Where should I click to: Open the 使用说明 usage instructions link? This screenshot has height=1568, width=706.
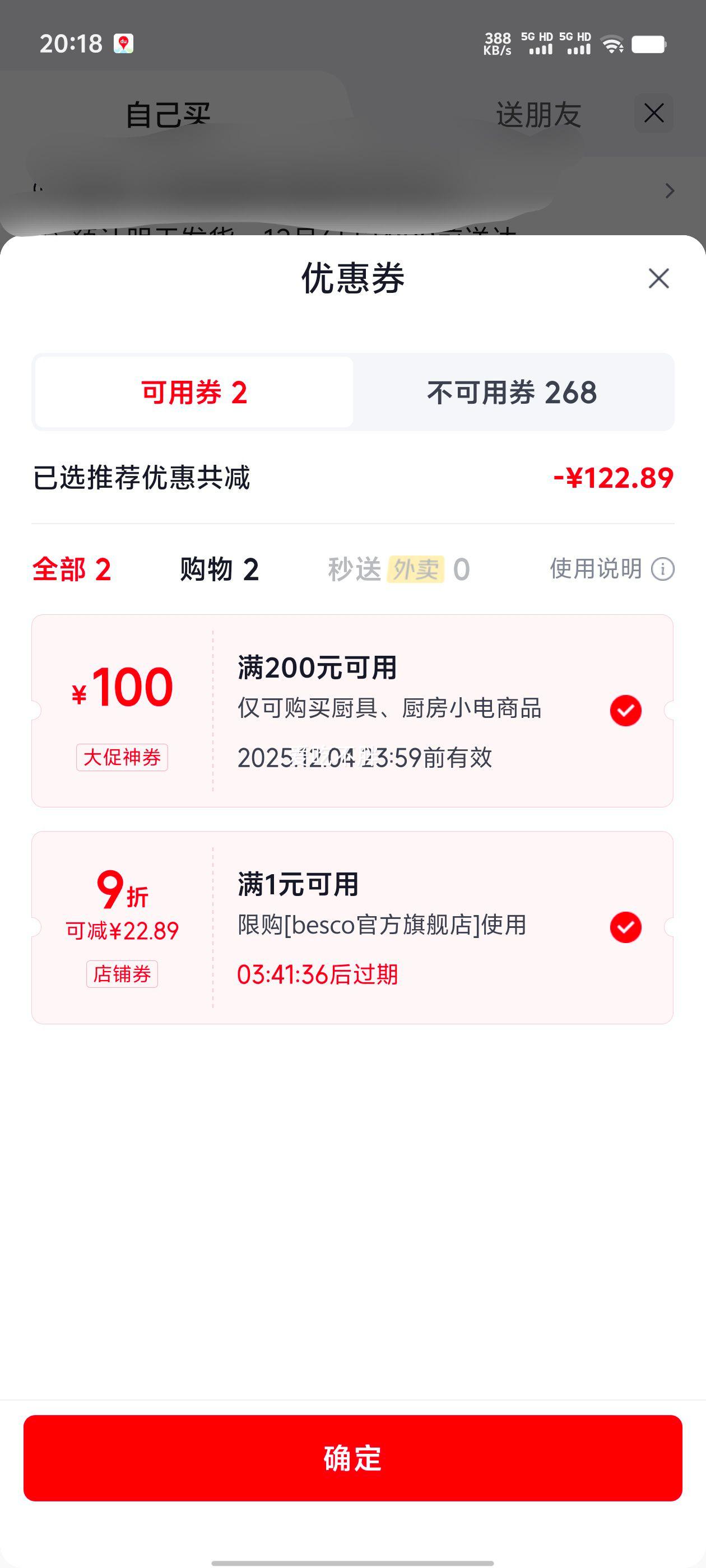coord(596,569)
